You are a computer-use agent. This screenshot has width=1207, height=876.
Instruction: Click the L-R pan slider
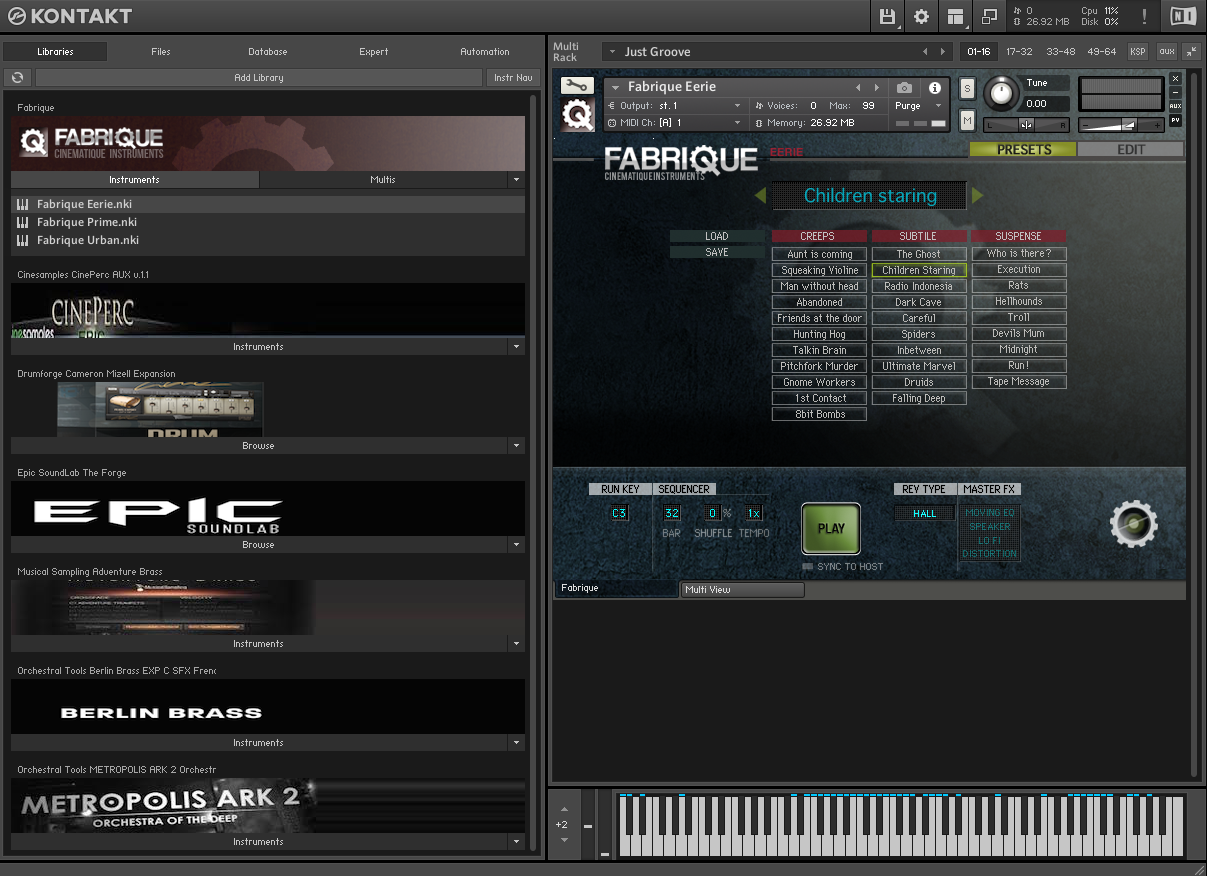click(1026, 125)
